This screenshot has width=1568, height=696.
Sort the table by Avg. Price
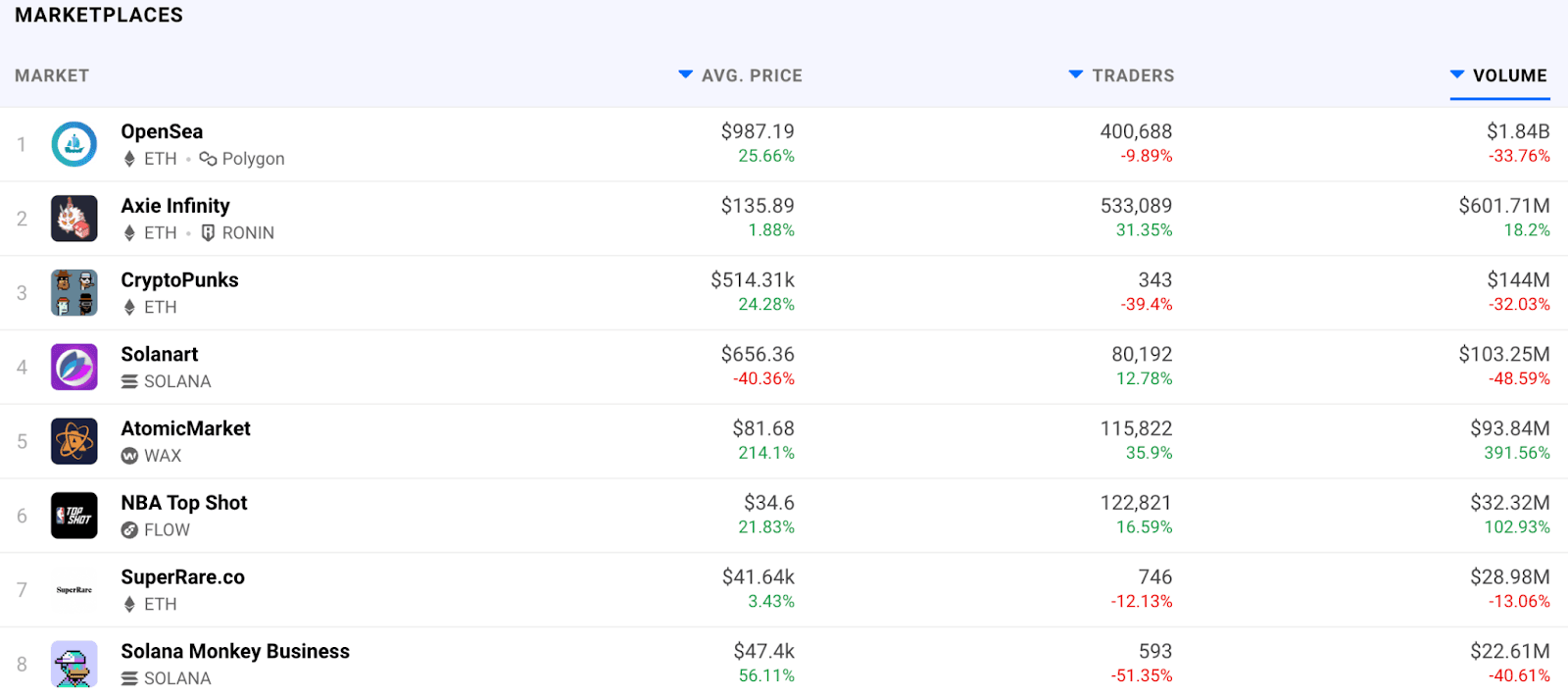pos(751,75)
